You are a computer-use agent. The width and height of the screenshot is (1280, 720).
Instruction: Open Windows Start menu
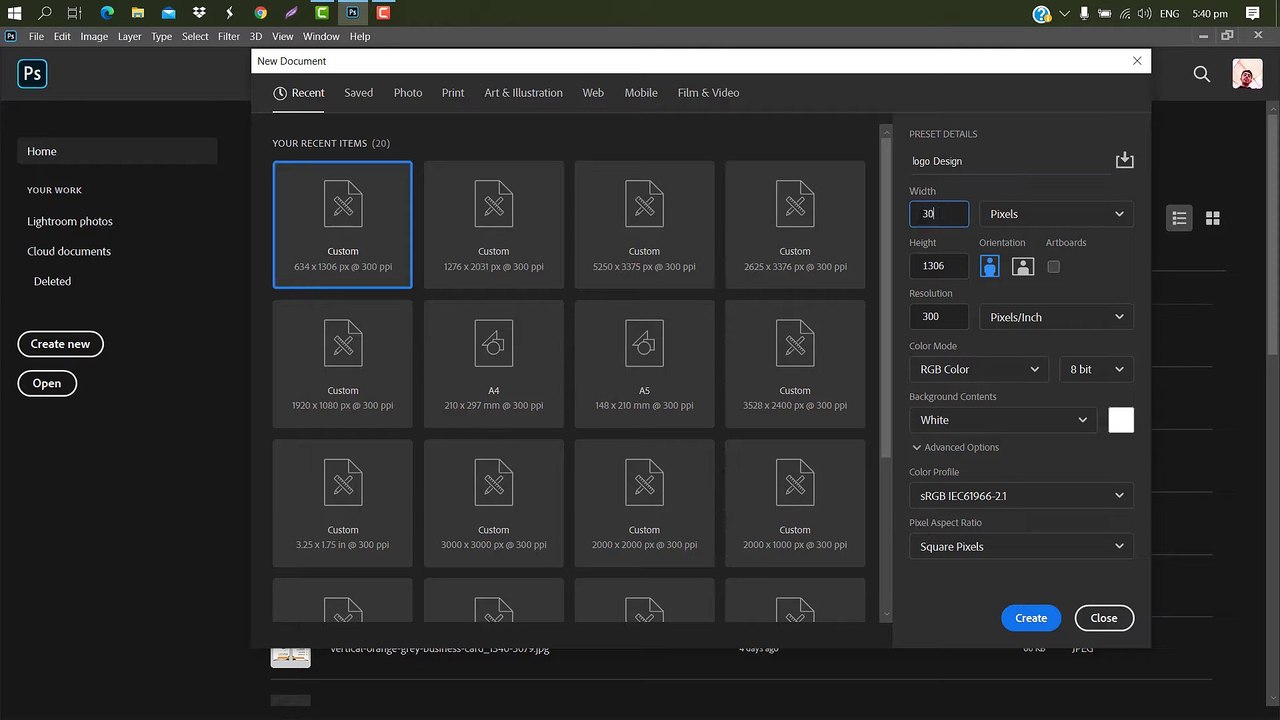click(x=14, y=13)
